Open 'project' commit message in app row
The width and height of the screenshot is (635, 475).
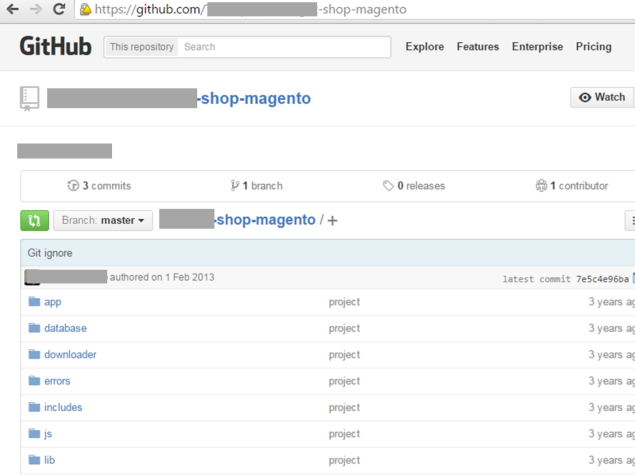coord(344,302)
